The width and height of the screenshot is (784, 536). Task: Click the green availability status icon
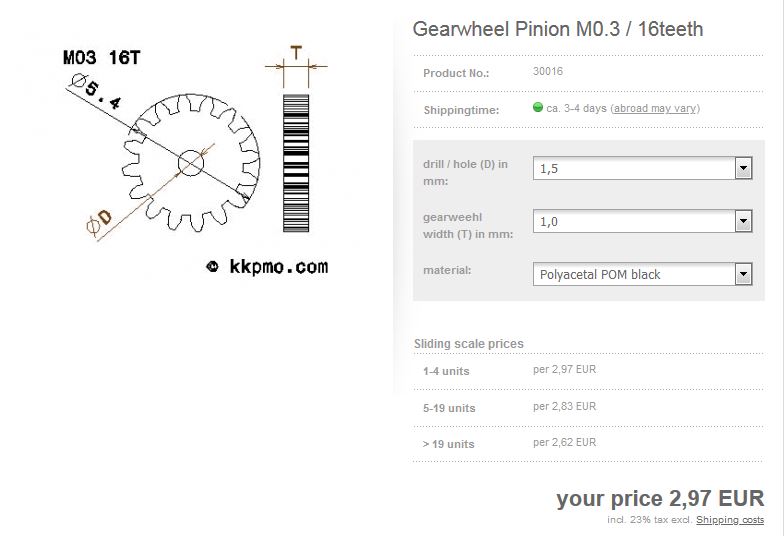click(x=538, y=107)
